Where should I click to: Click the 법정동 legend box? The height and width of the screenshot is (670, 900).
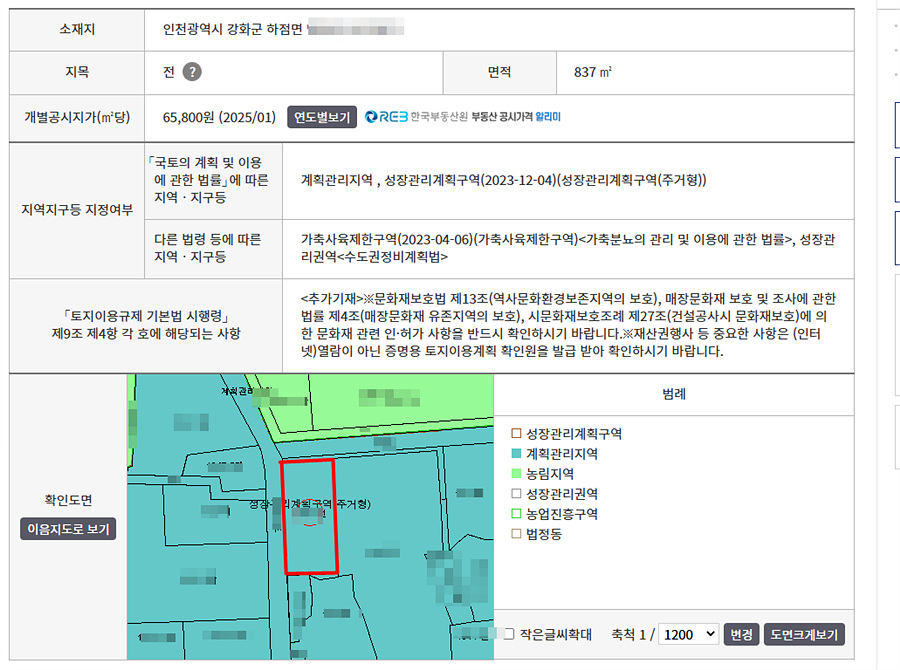tap(516, 534)
